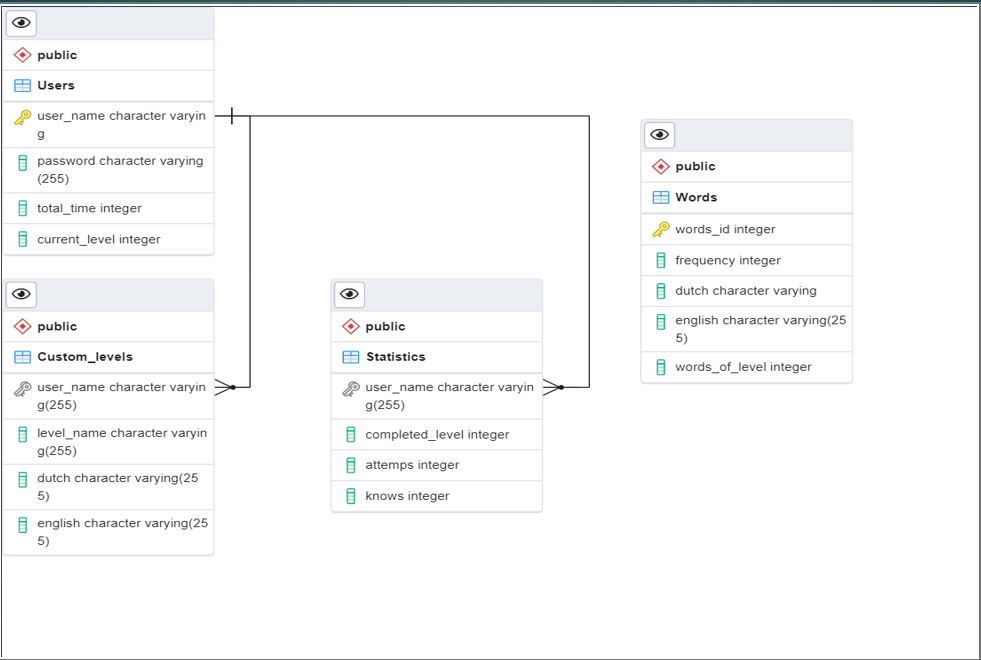The height and width of the screenshot is (660, 981).
Task: Click the column icon beside Words english
Action: pyautogui.click(x=661, y=322)
